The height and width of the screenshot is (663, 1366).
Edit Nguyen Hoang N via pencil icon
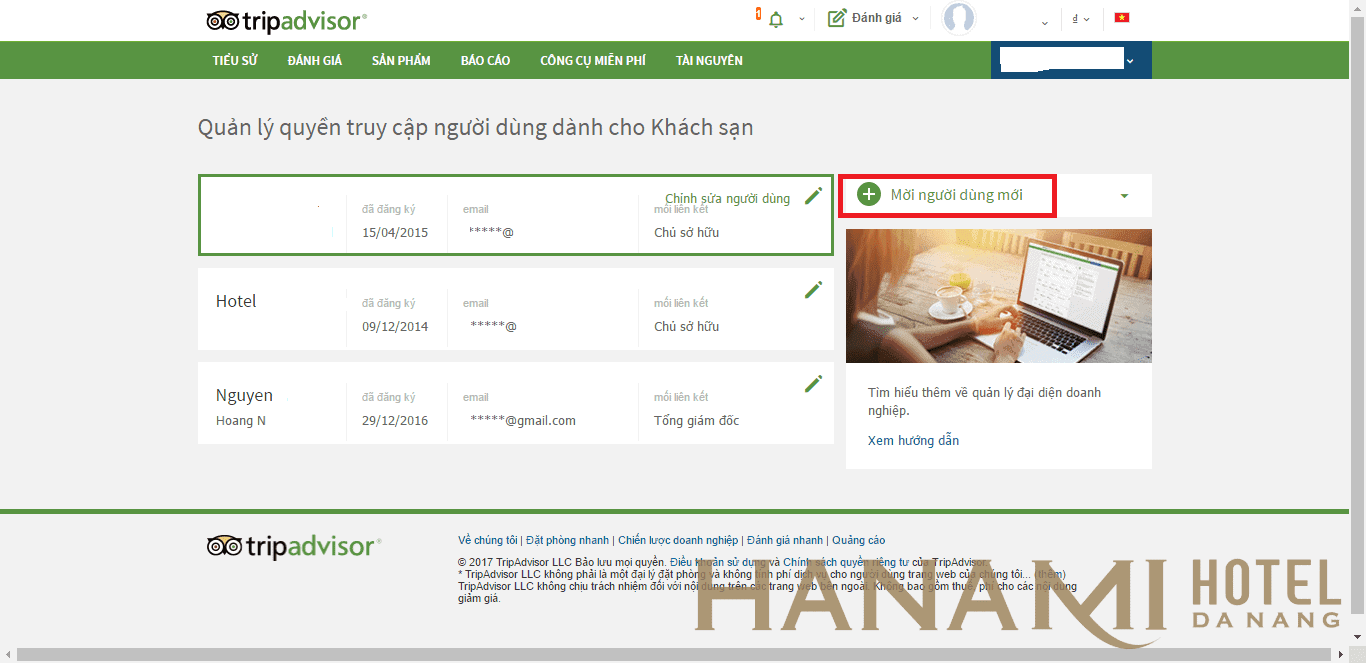tap(813, 383)
